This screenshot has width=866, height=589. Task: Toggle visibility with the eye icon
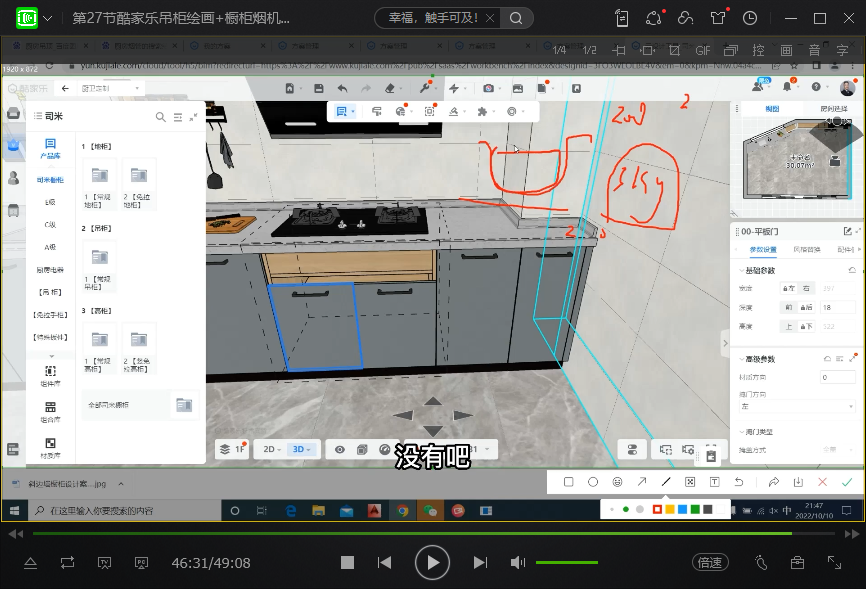click(340, 450)
